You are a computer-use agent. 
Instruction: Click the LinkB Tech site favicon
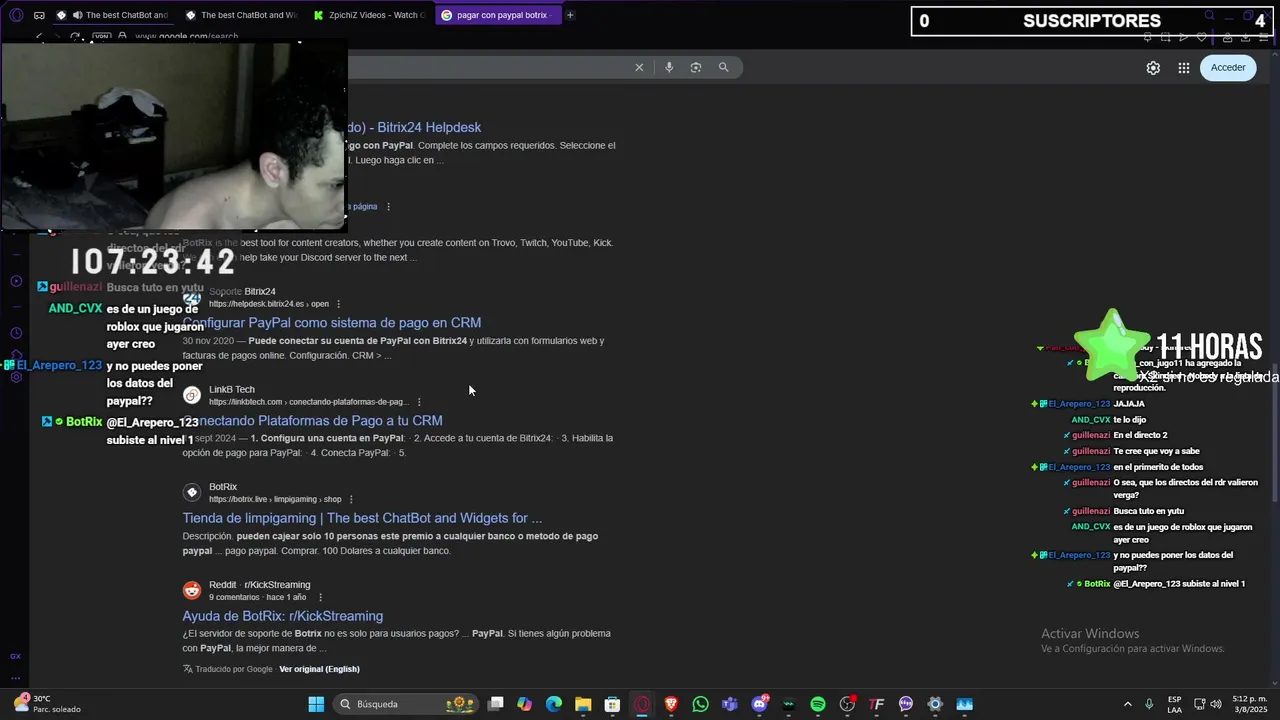pyautogui.click(x=192, y=395)
